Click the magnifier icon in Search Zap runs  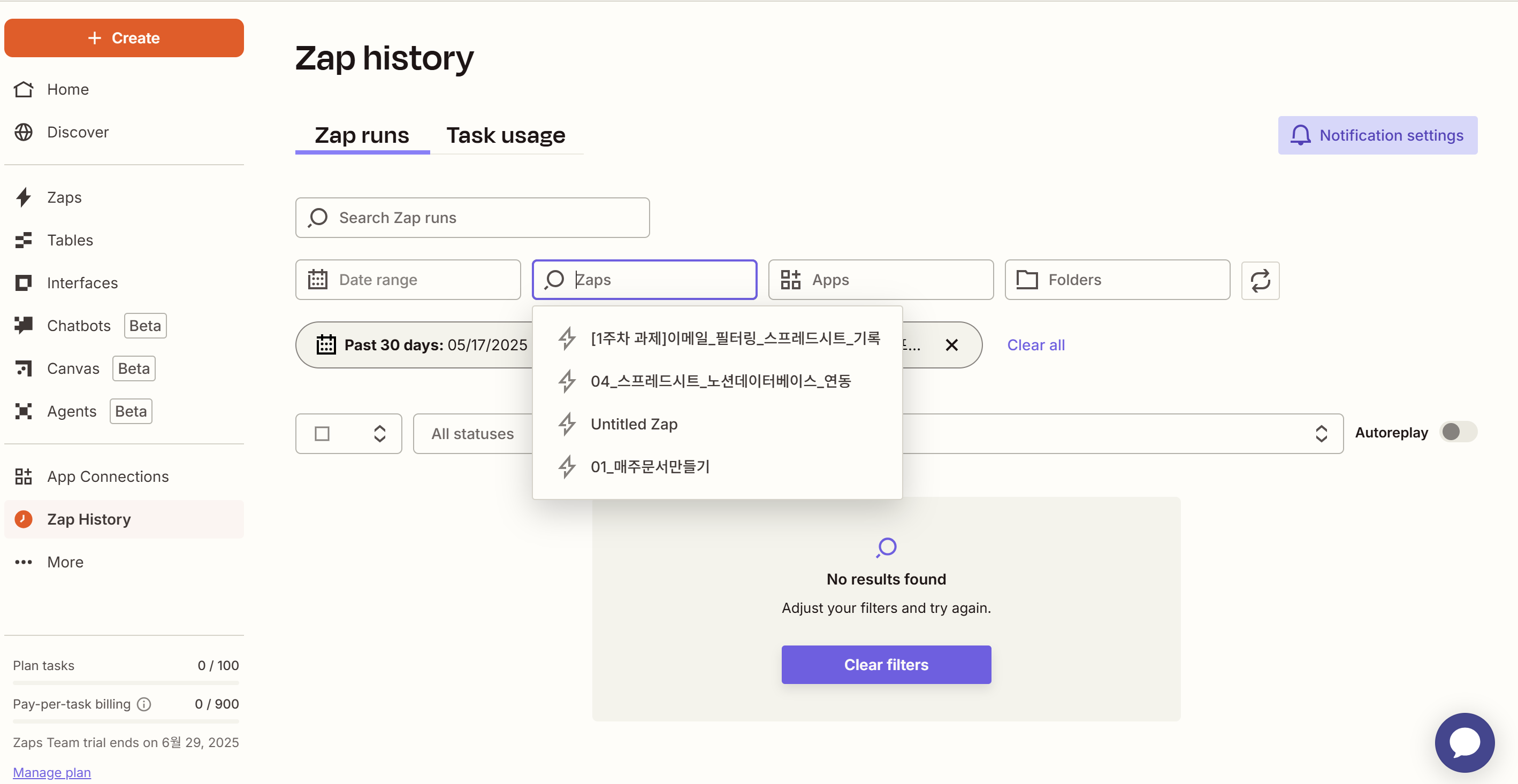tap(318, 218)
